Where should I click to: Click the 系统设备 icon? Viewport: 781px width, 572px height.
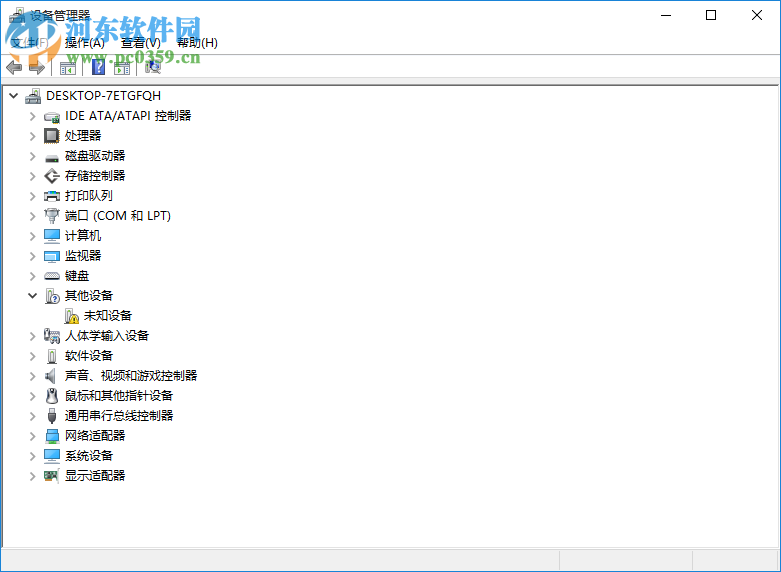(52, 456)
